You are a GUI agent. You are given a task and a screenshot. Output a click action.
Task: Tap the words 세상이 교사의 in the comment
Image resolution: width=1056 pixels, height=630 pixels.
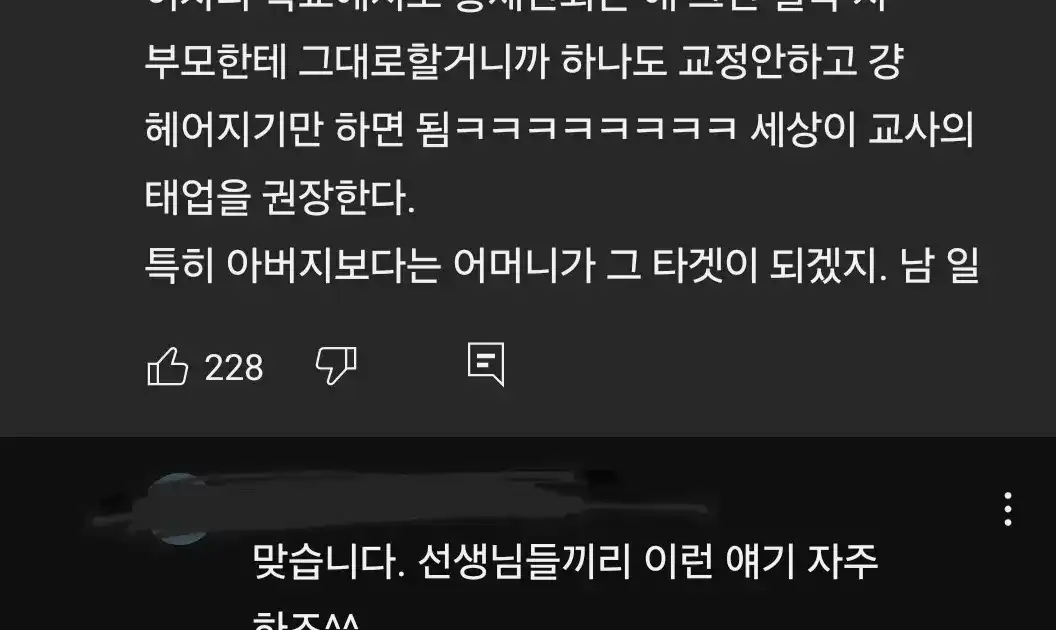point(862,129)
